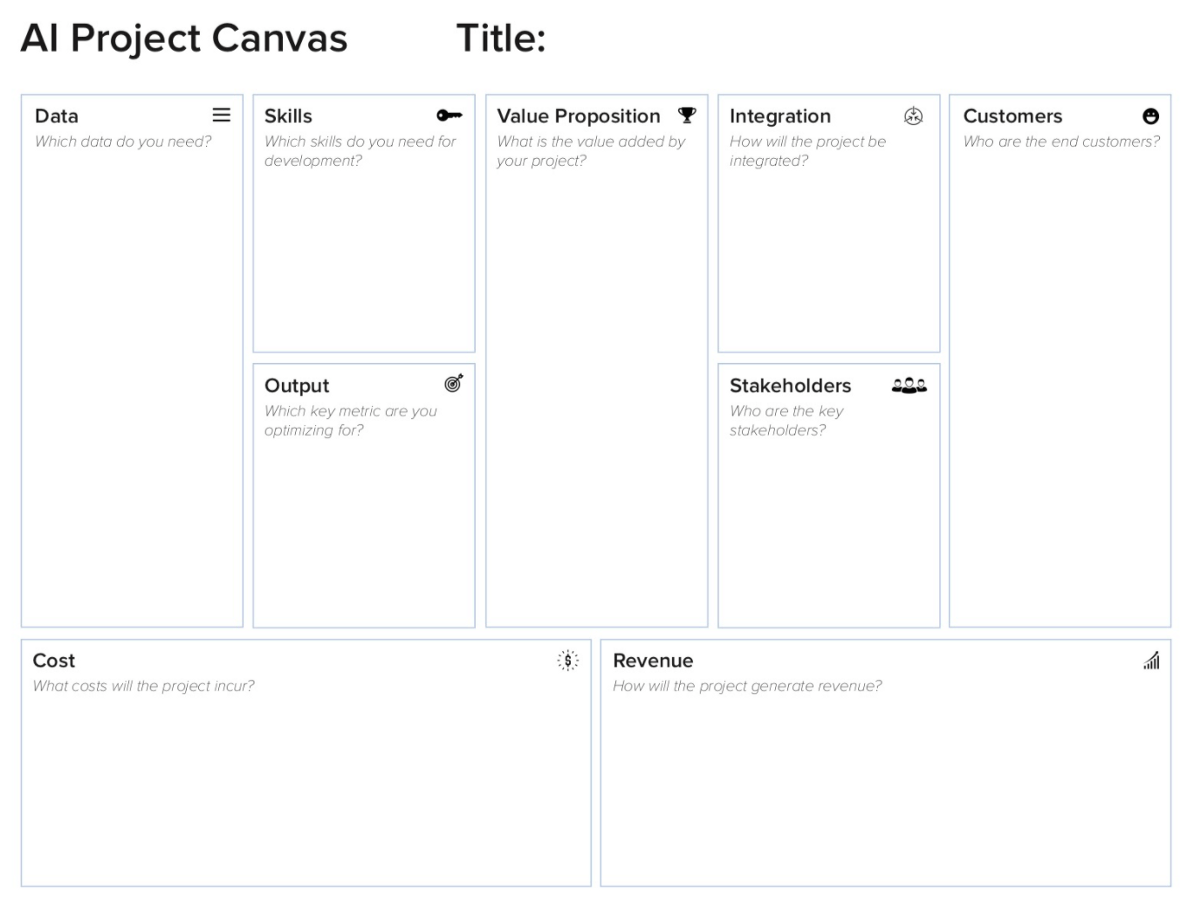Click the Title: field at the top
This screenshot has width=1200, height=911.
tap(501, 39)
